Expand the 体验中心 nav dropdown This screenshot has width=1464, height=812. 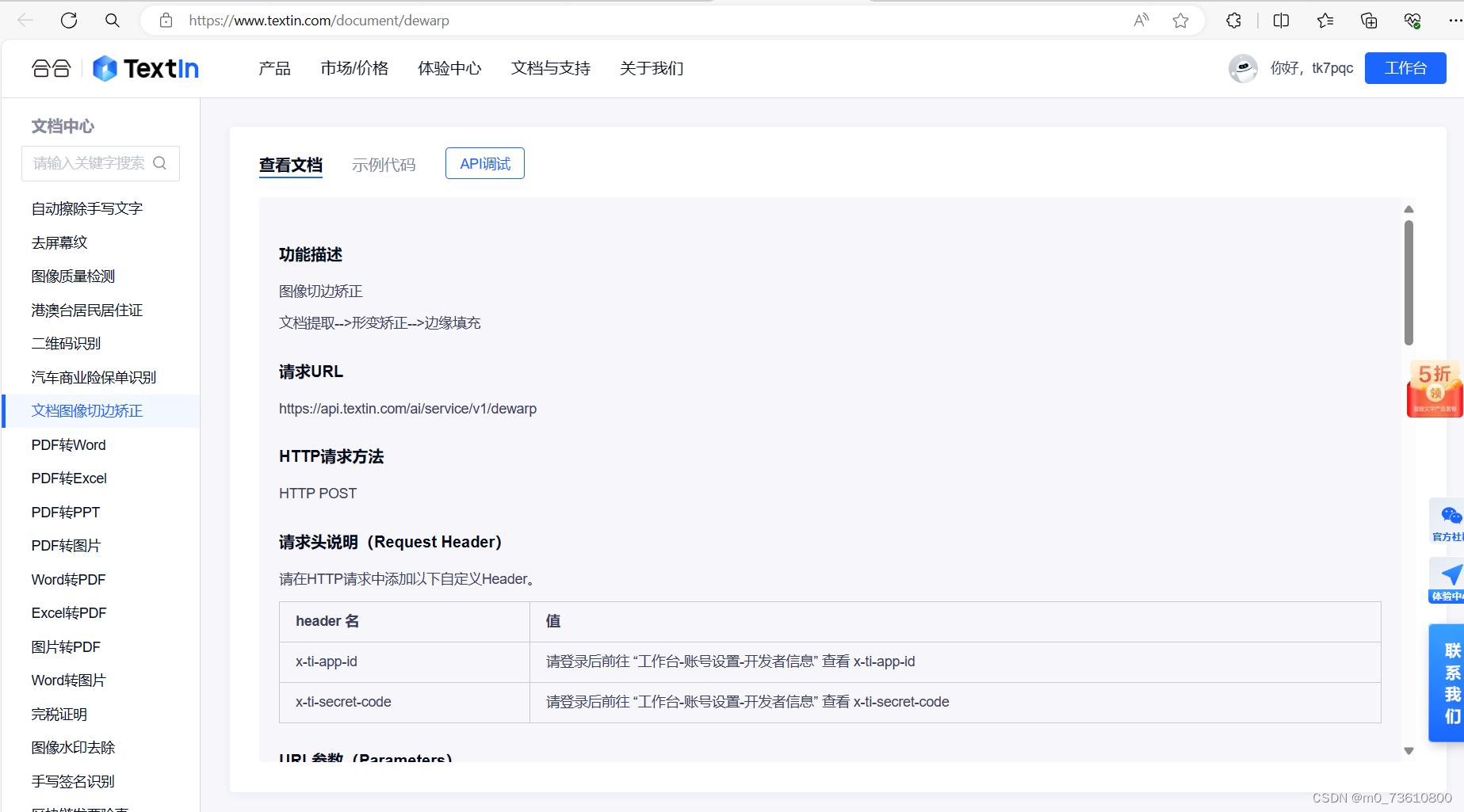click(449, 69)
